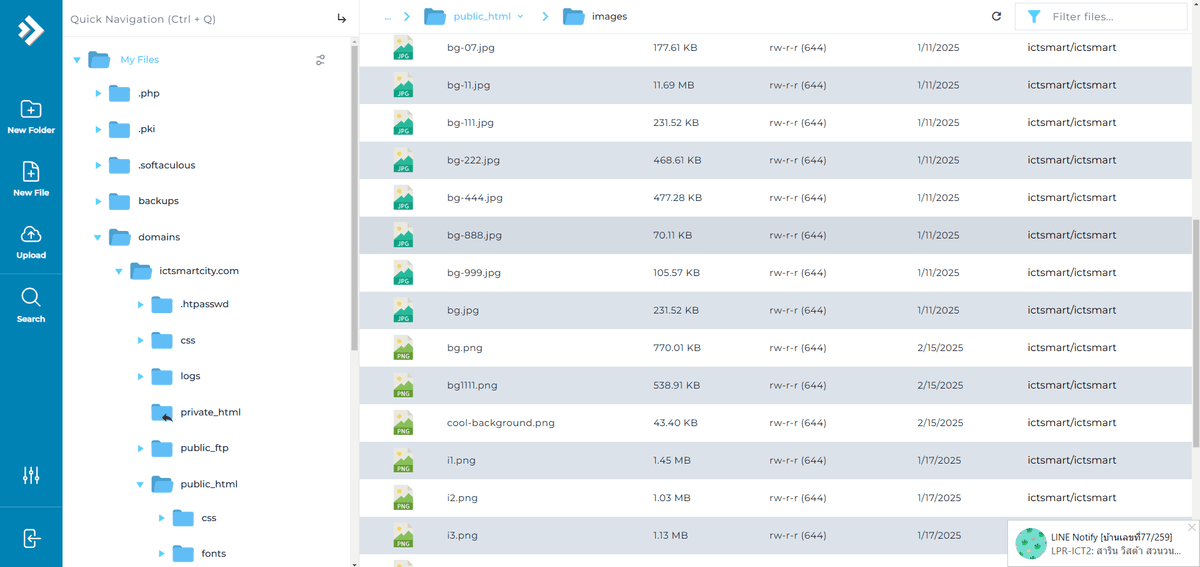
Task: Create a New File from the sidebar
Action: pyautogui.click(x=31, y=179)
